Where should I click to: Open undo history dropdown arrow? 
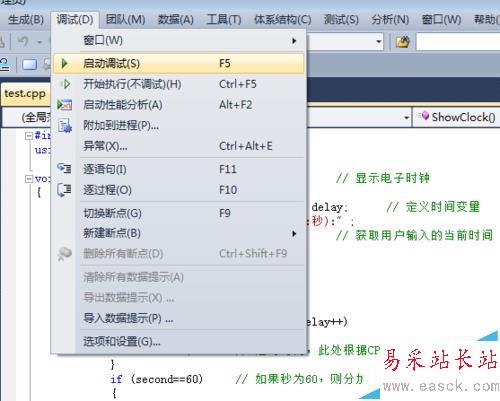[x=40, y=42]
